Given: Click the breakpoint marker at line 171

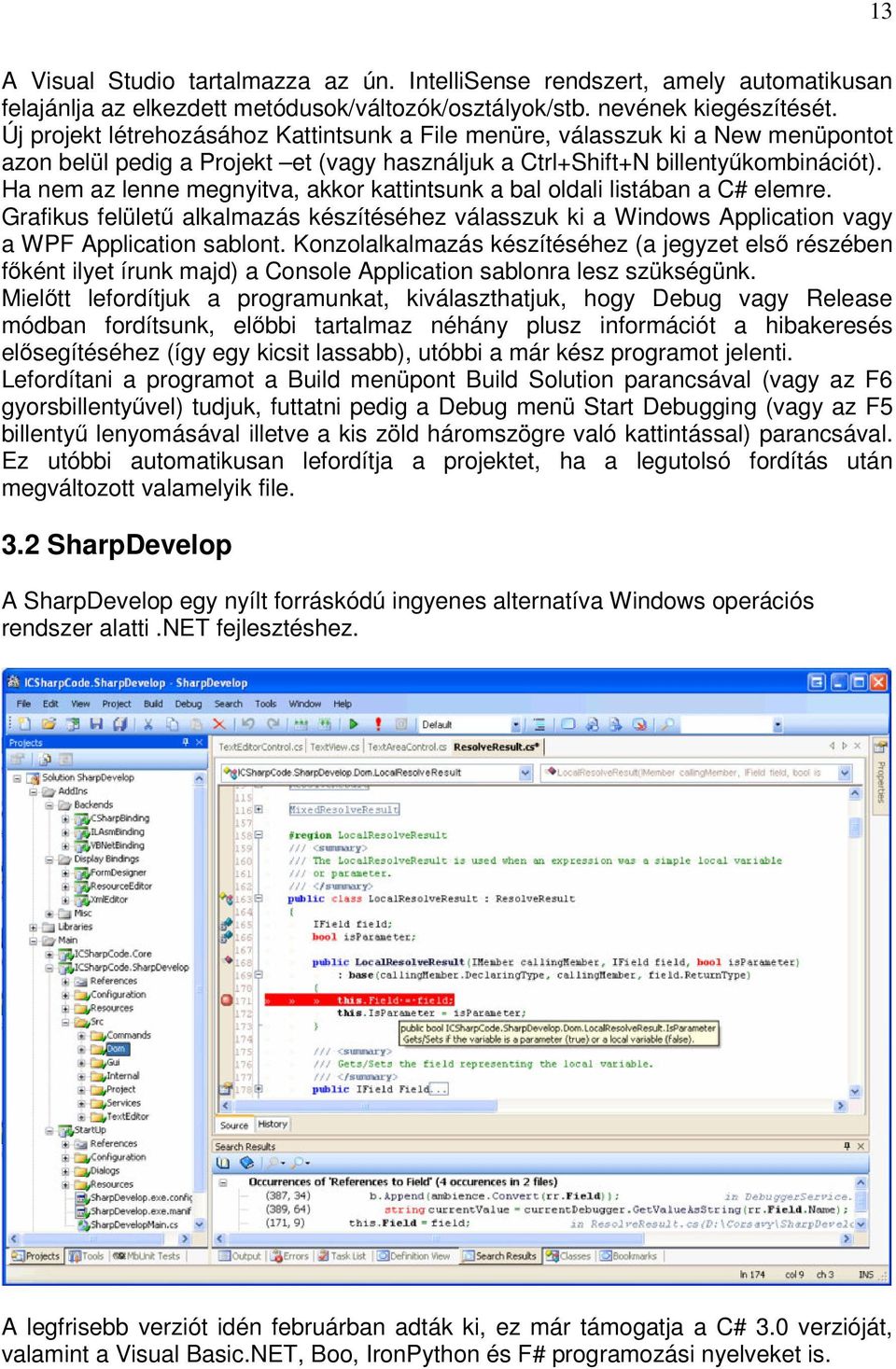Looking at the screenshot, I should point(226,1000).
